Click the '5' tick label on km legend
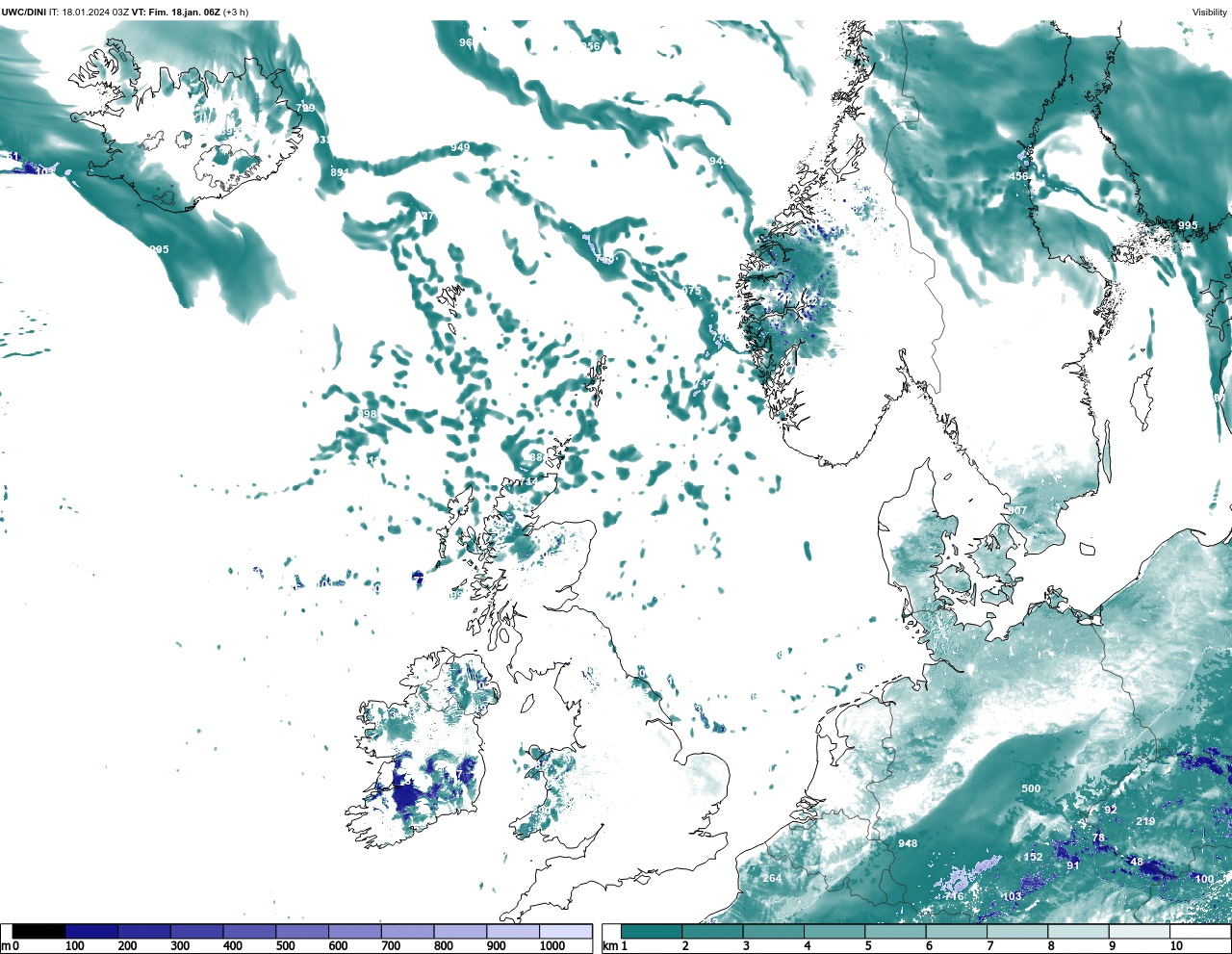The width and height of the screenshot is (1232, 954). tap(868, 946)
